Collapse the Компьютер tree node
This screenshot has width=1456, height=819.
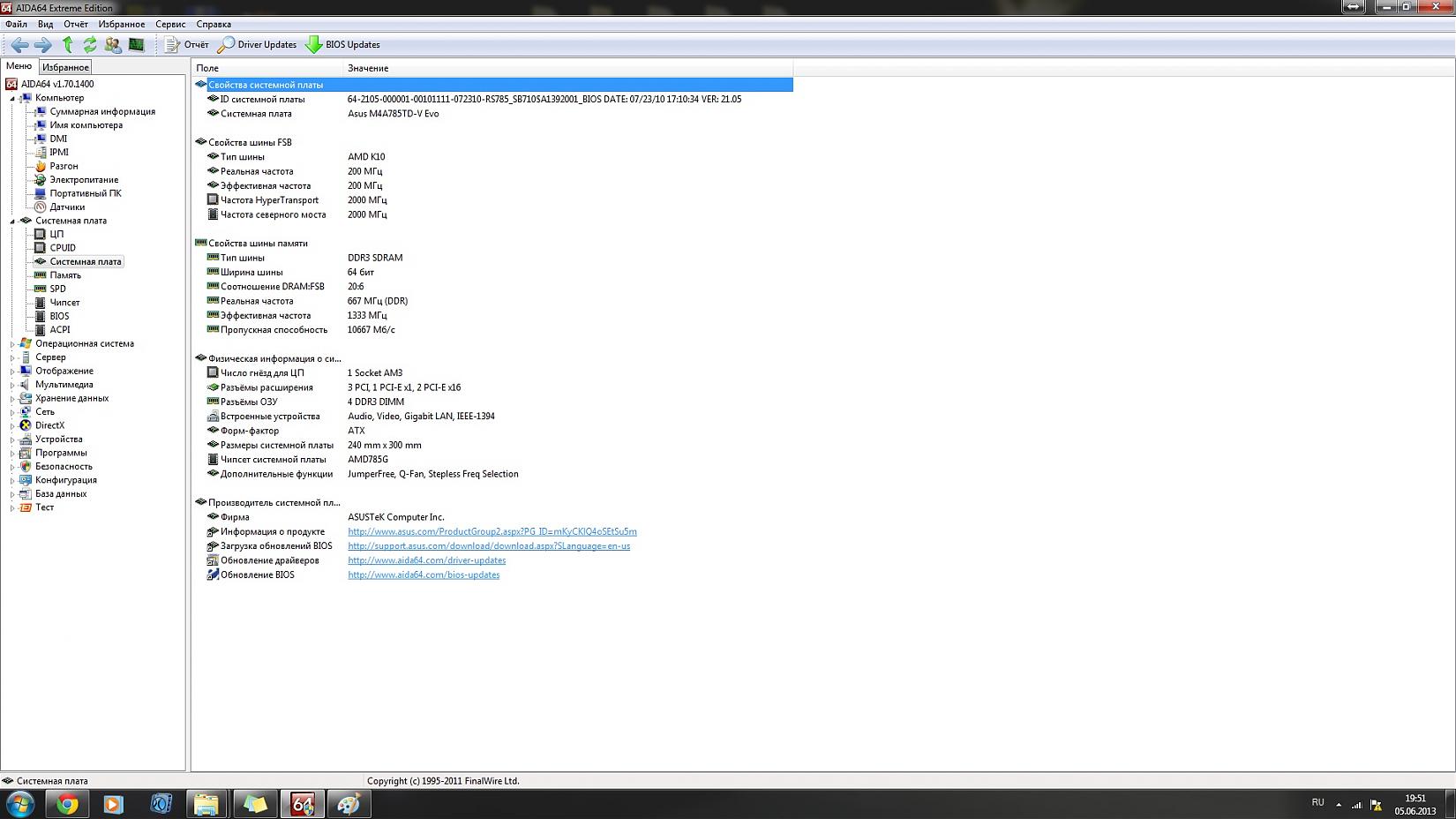12,98
